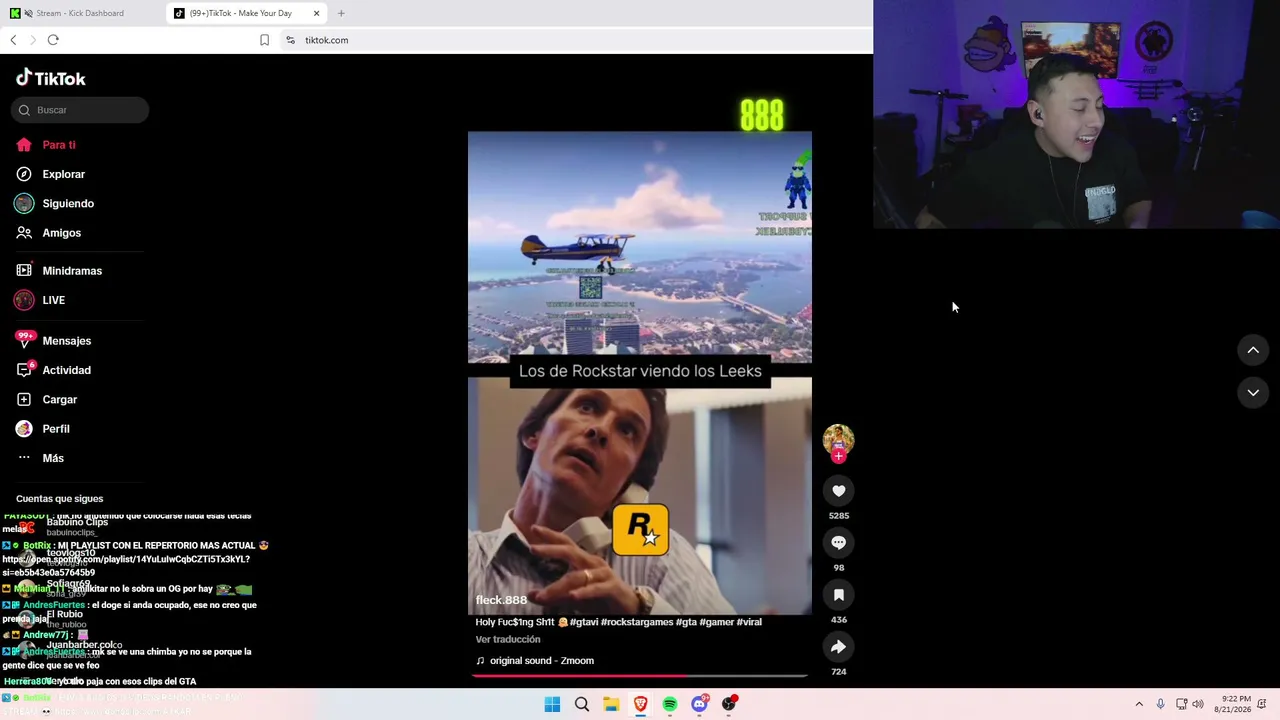Open the Windows Start menu
Viewport: 1280px width, 720px height.
(x=552, y=704)
